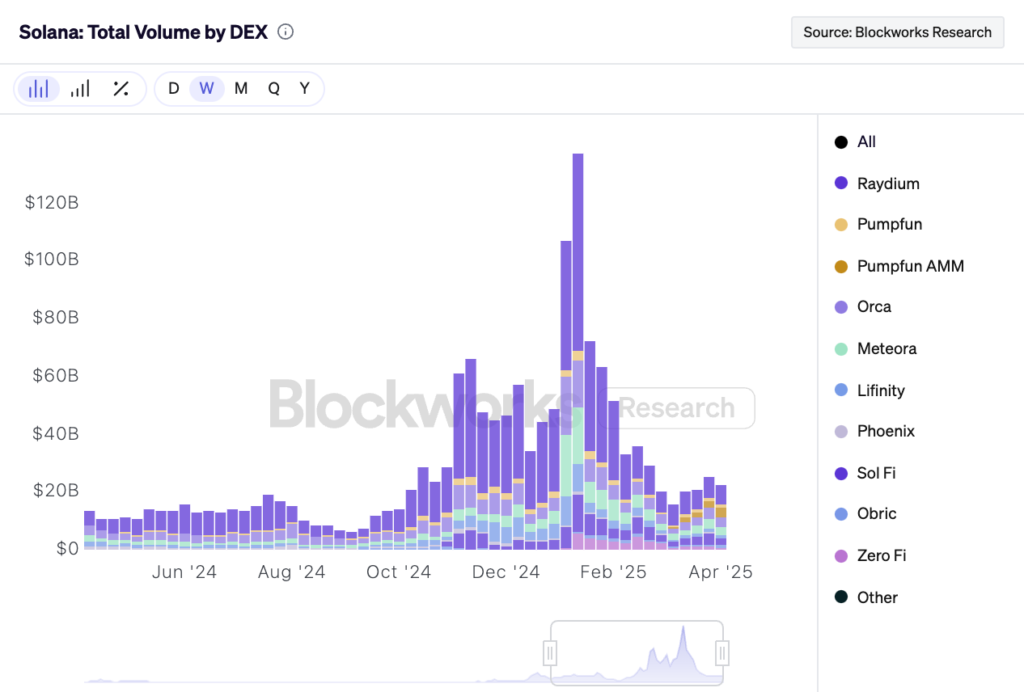
Task: Toggle the Lifinity series visibility
Action: (880, 390)
